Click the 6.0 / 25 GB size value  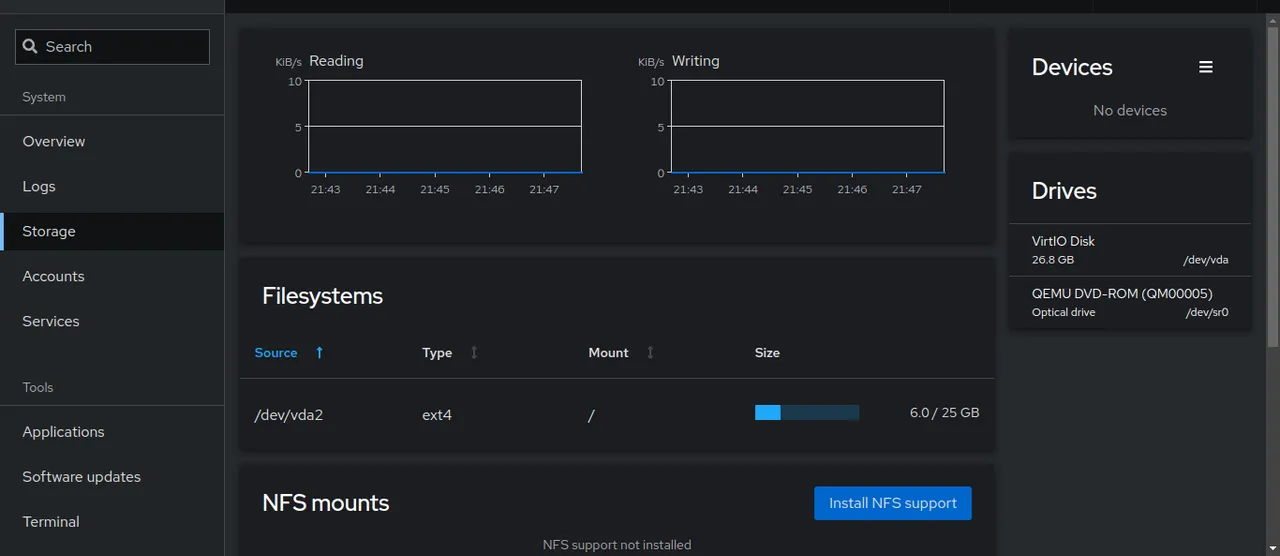click(x=944, y=413)
